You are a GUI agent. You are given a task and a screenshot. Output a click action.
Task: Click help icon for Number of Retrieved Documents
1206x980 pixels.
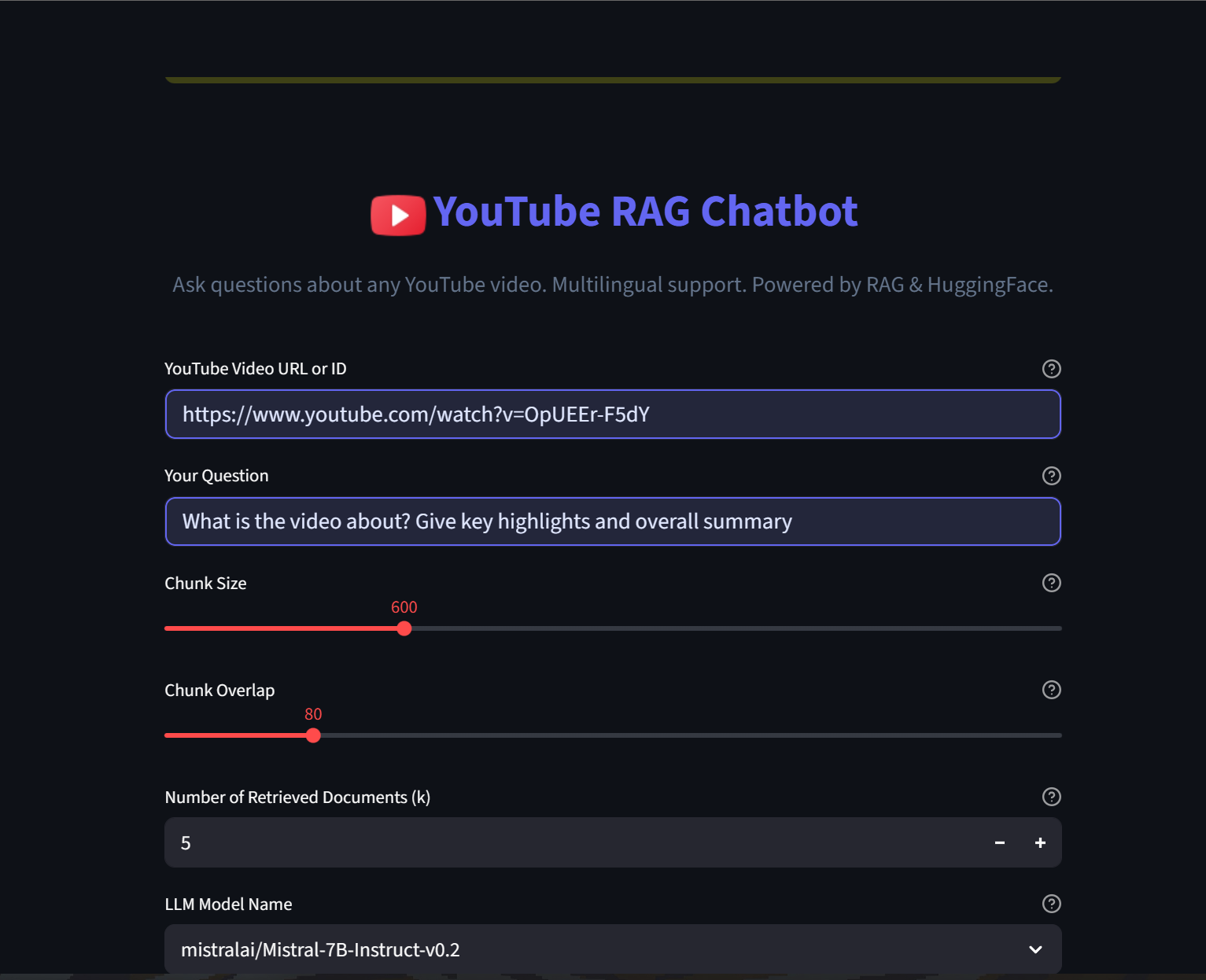1051,797
